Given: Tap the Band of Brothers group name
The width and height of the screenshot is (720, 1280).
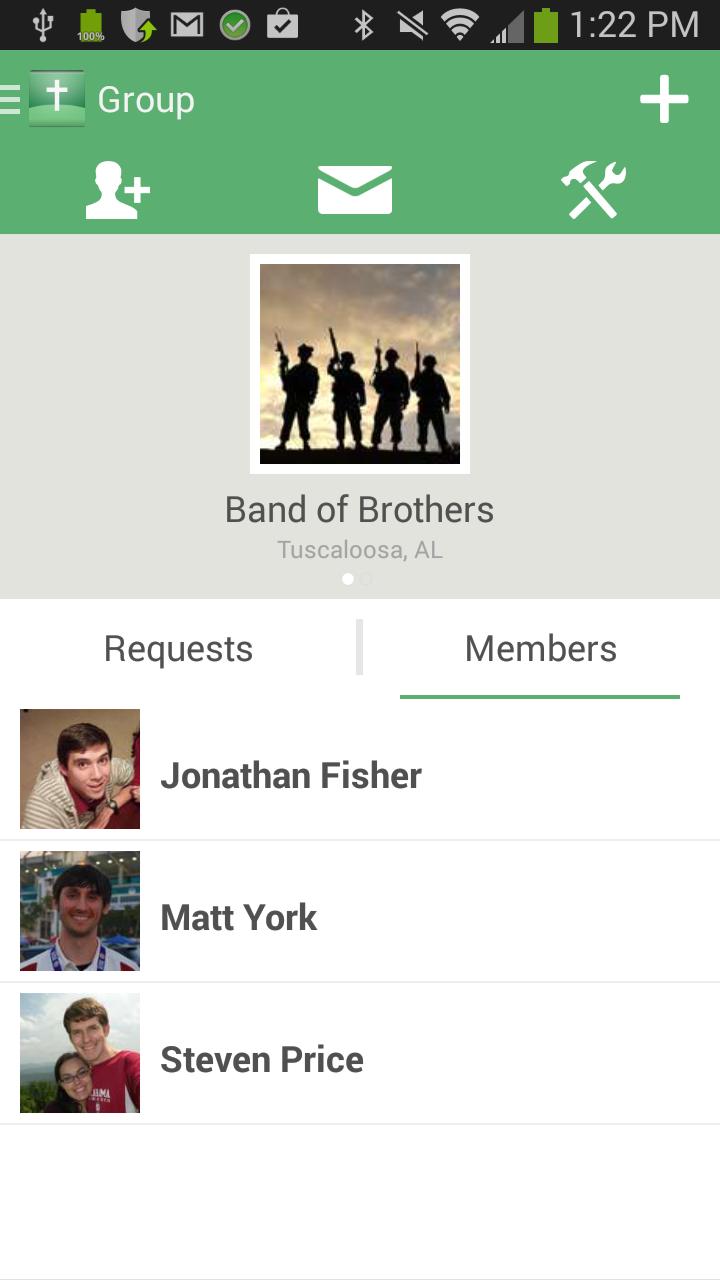Looking at the screenshot, I should click(x=360, y=510).
